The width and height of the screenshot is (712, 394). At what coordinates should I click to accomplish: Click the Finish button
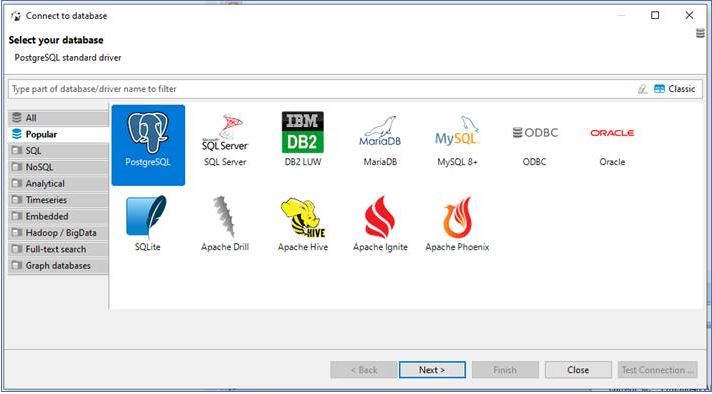coord(505,370)
